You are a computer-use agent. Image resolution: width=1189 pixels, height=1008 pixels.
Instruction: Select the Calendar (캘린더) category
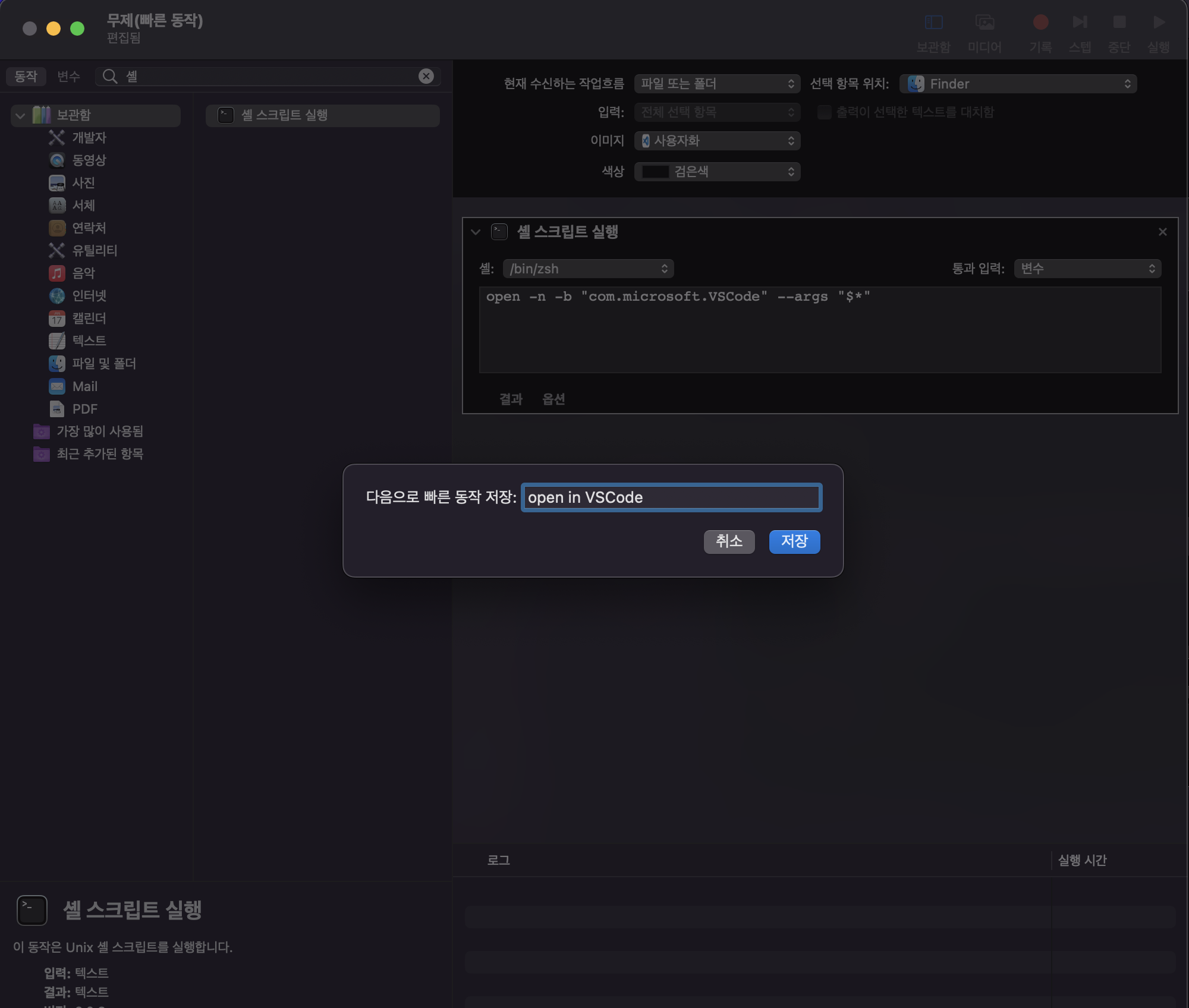tap(89, 319)
